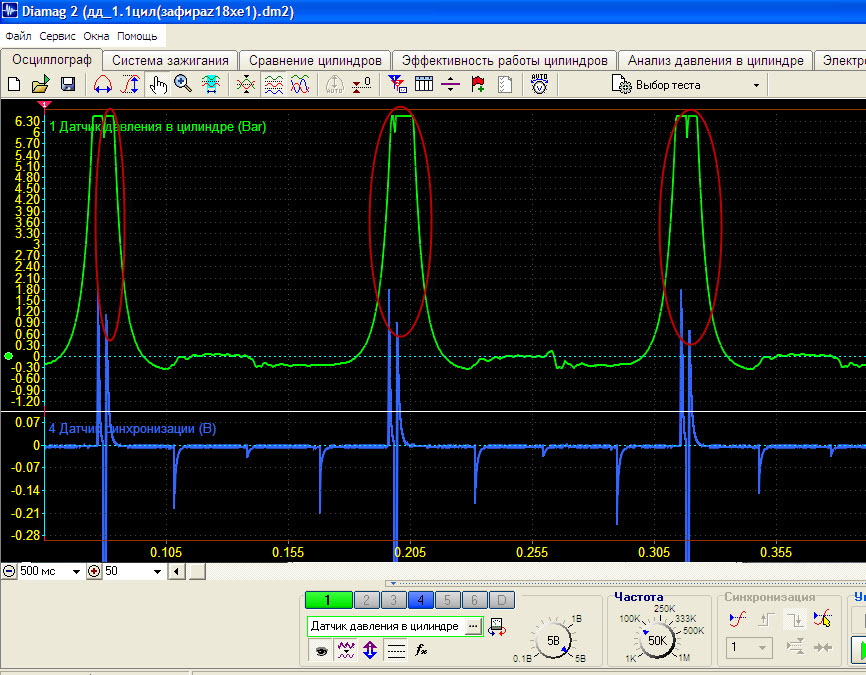This screenshot has height=675, width=866.
Task: Switch to Анализ давления в цилиндре tab
Action: coord(715,61)
